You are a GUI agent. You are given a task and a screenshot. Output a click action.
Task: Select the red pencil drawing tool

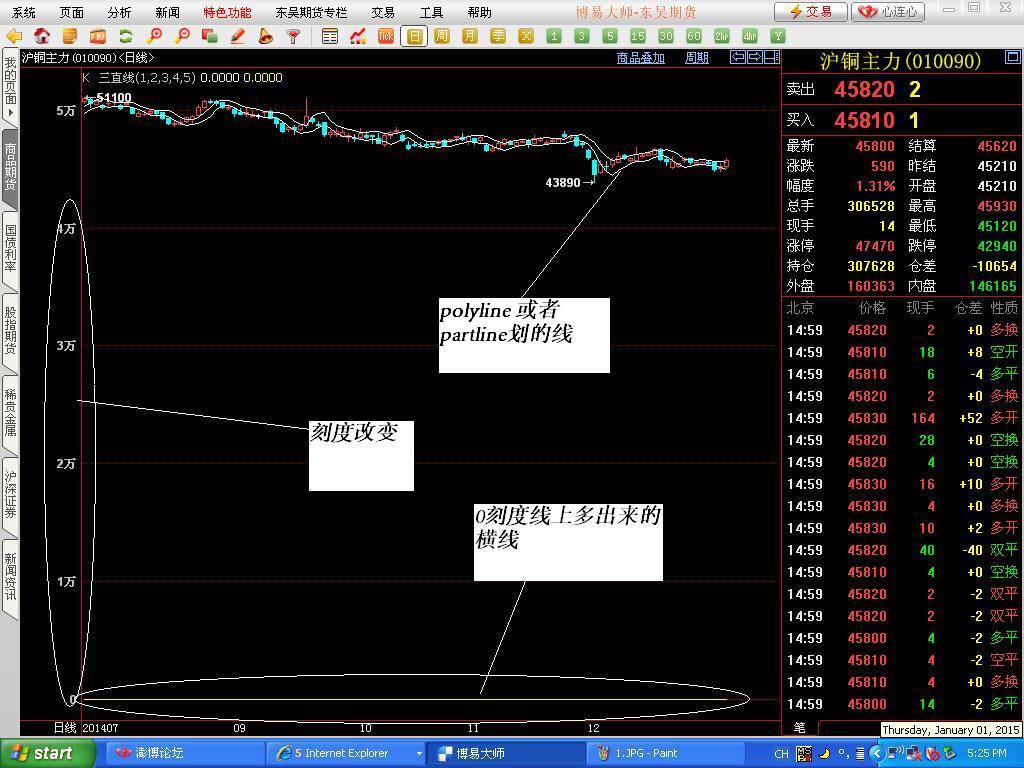tap(238, 36)
